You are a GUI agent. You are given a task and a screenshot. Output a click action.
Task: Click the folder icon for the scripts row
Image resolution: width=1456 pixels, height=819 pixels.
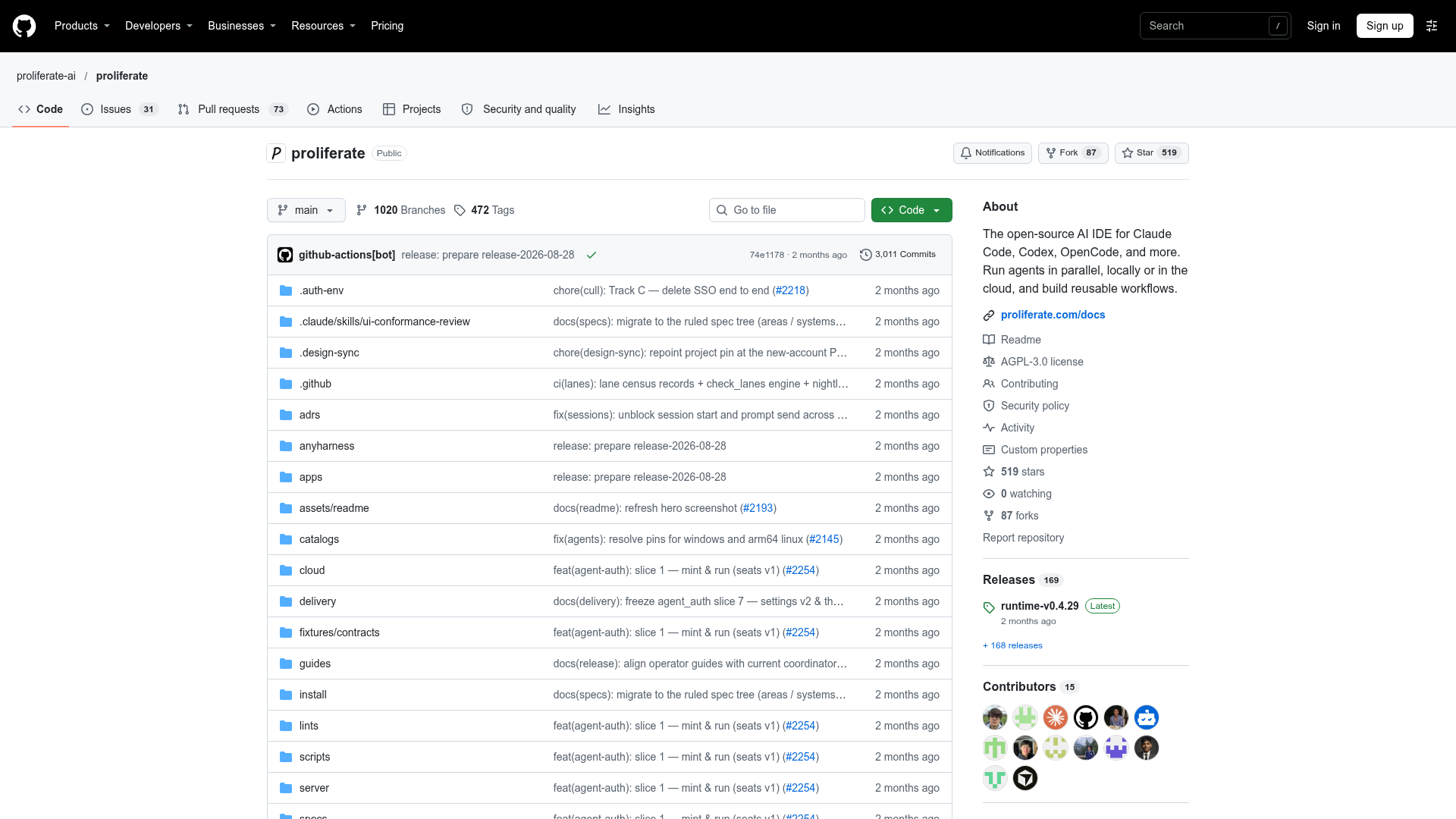tap(286, 757)
